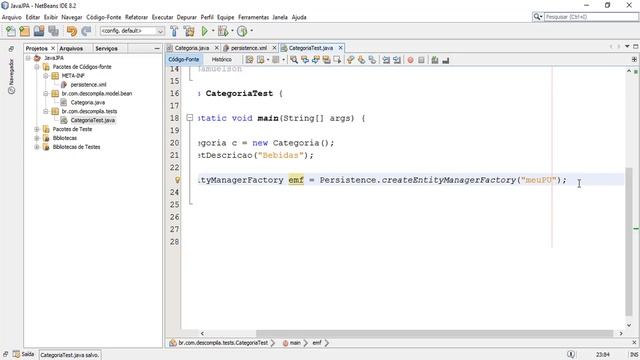Screen dimensions: 640x360
Task: Click the Redo arrow icon
Action: coord(86,31)
